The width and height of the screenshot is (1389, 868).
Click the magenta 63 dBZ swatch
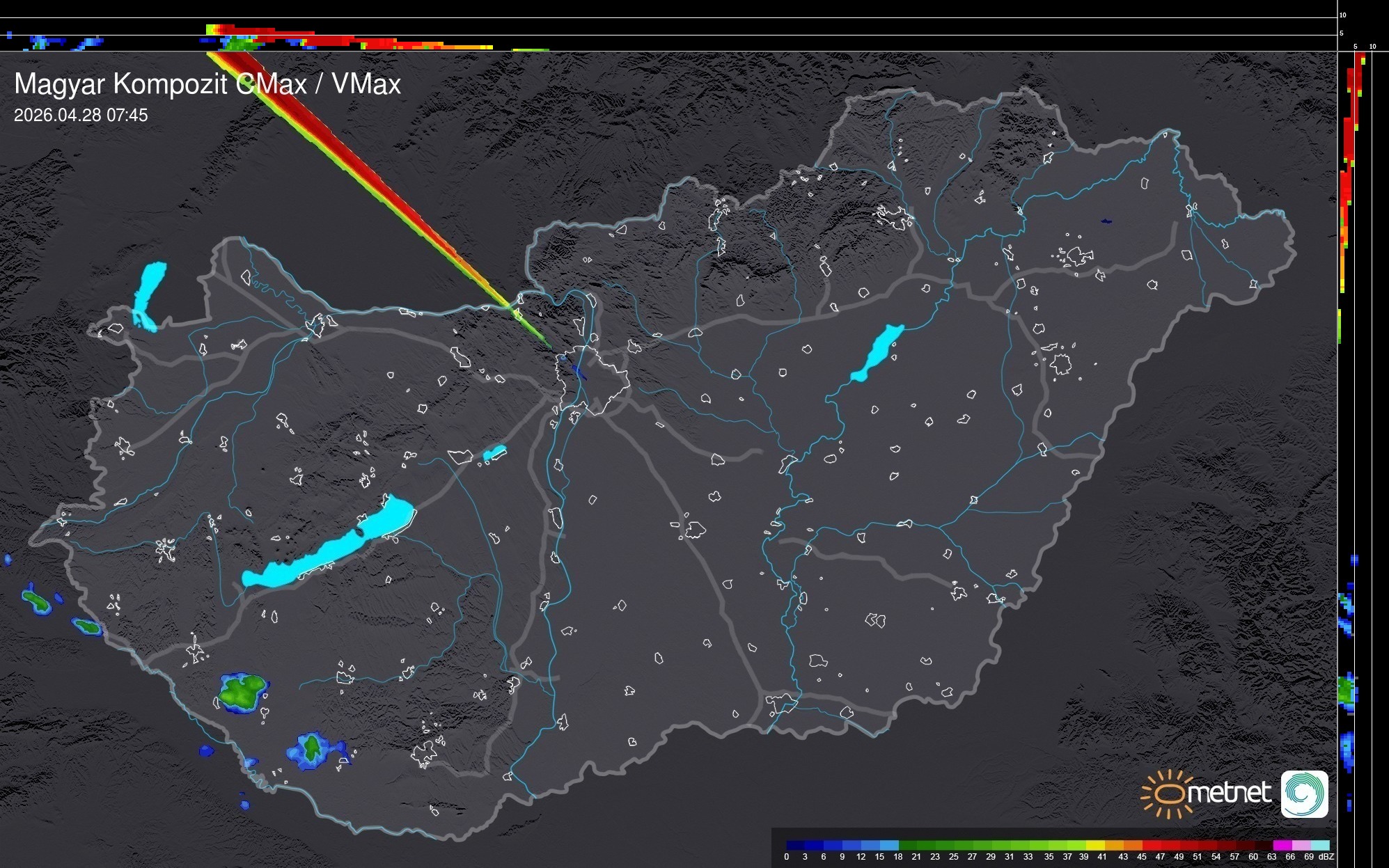click(x=1281, y=845)
